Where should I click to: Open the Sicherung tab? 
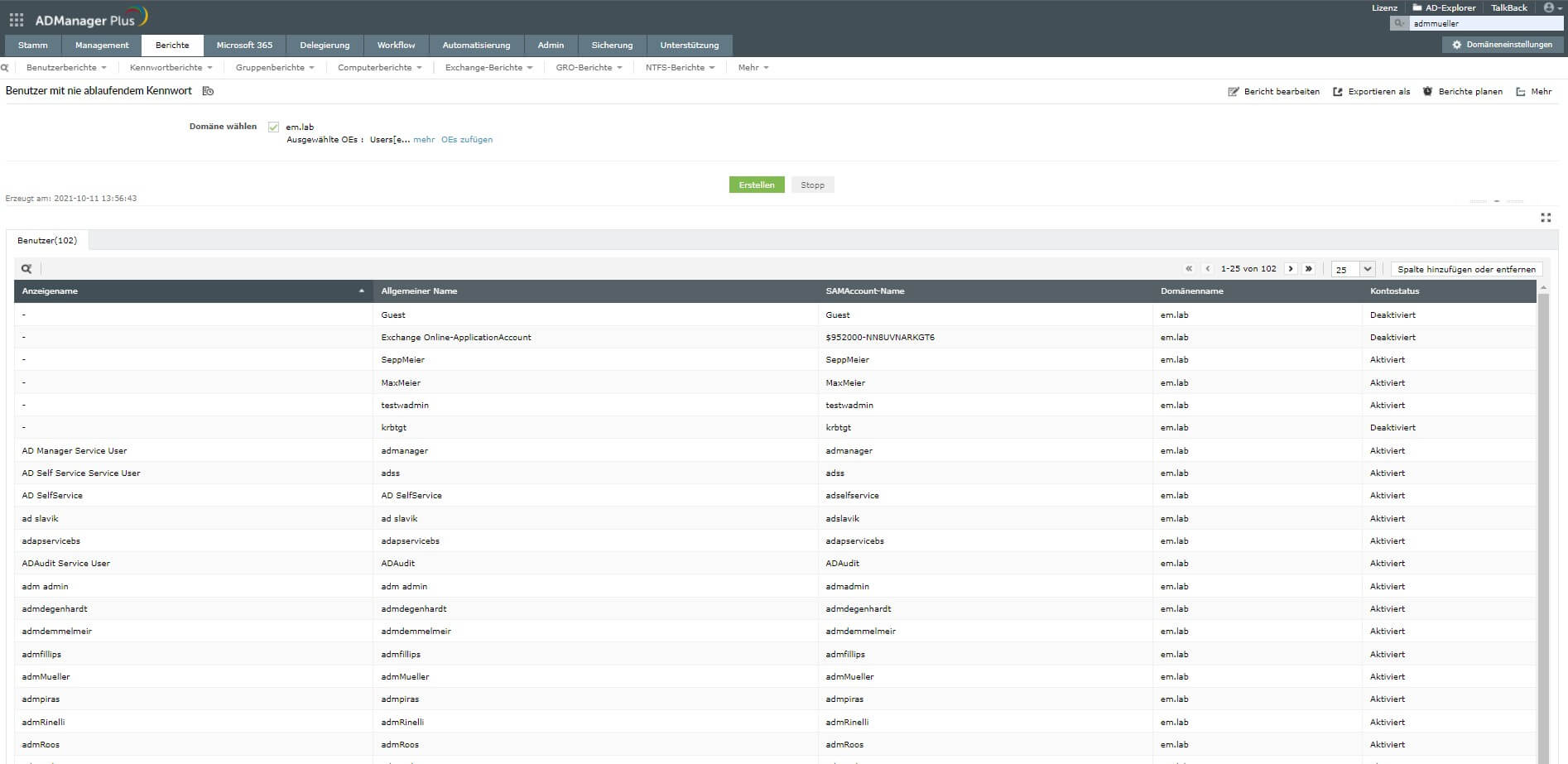tap(612, 46)
